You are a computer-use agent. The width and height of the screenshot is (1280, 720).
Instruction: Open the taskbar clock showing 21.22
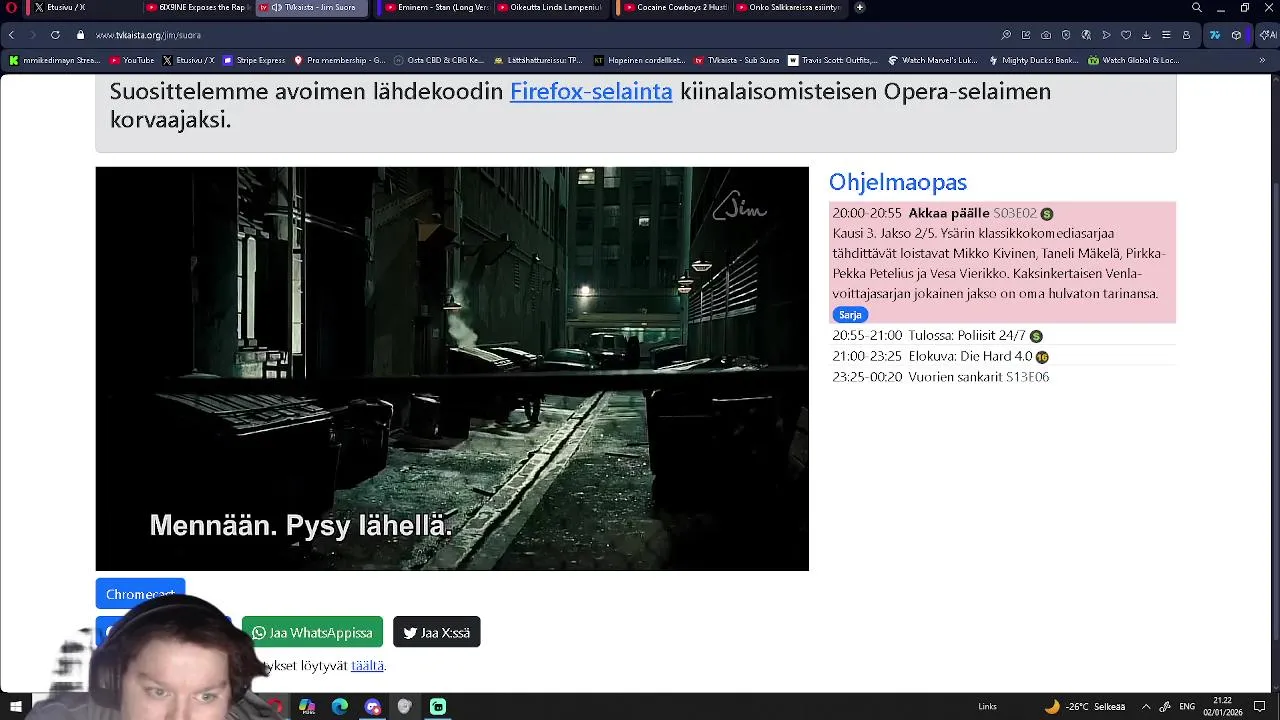pos(1222,707)
